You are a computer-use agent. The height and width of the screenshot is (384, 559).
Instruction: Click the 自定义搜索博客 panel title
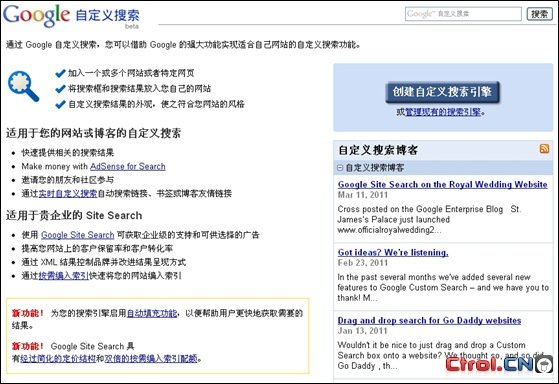point(378,150)
